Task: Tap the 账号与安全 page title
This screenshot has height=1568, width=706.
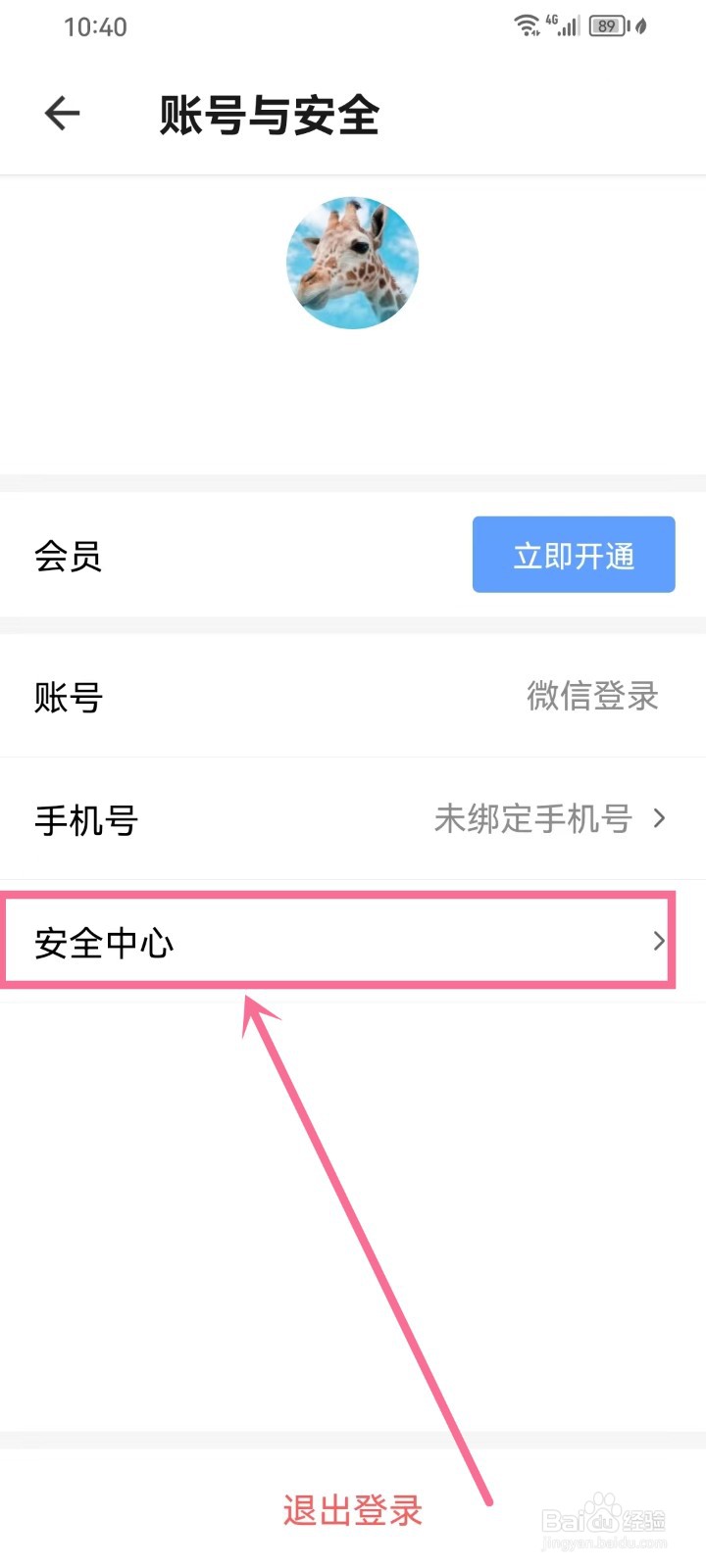Action: 270,115
